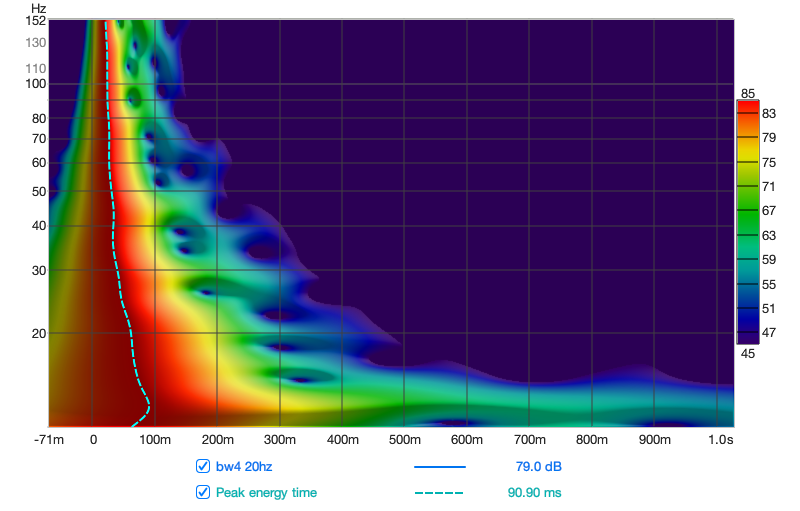This screenshot has height=511, width=800.
Task: Click the 152 Hz top frequency axis label
Action: (x=36, y=21)
